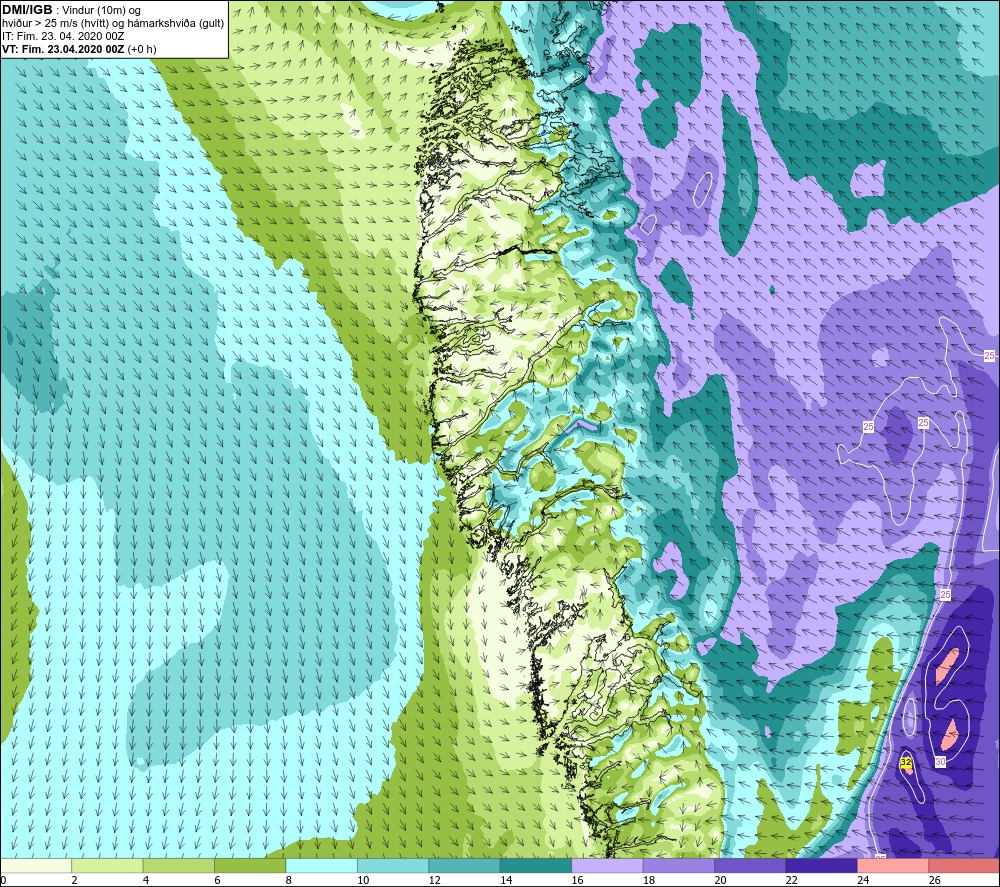Click the 20–22 m/s violet legend swatch
The width and height of the screenshot is (1000, 887).
point(750,865)
